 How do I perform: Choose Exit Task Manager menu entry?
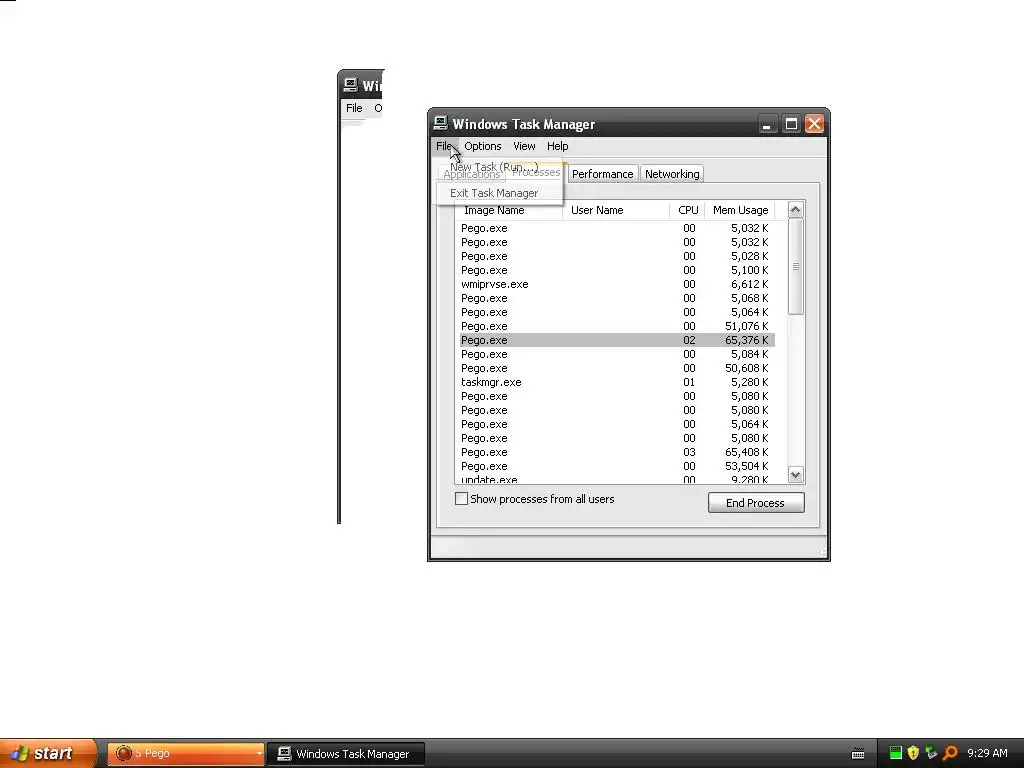pos(494,193)
